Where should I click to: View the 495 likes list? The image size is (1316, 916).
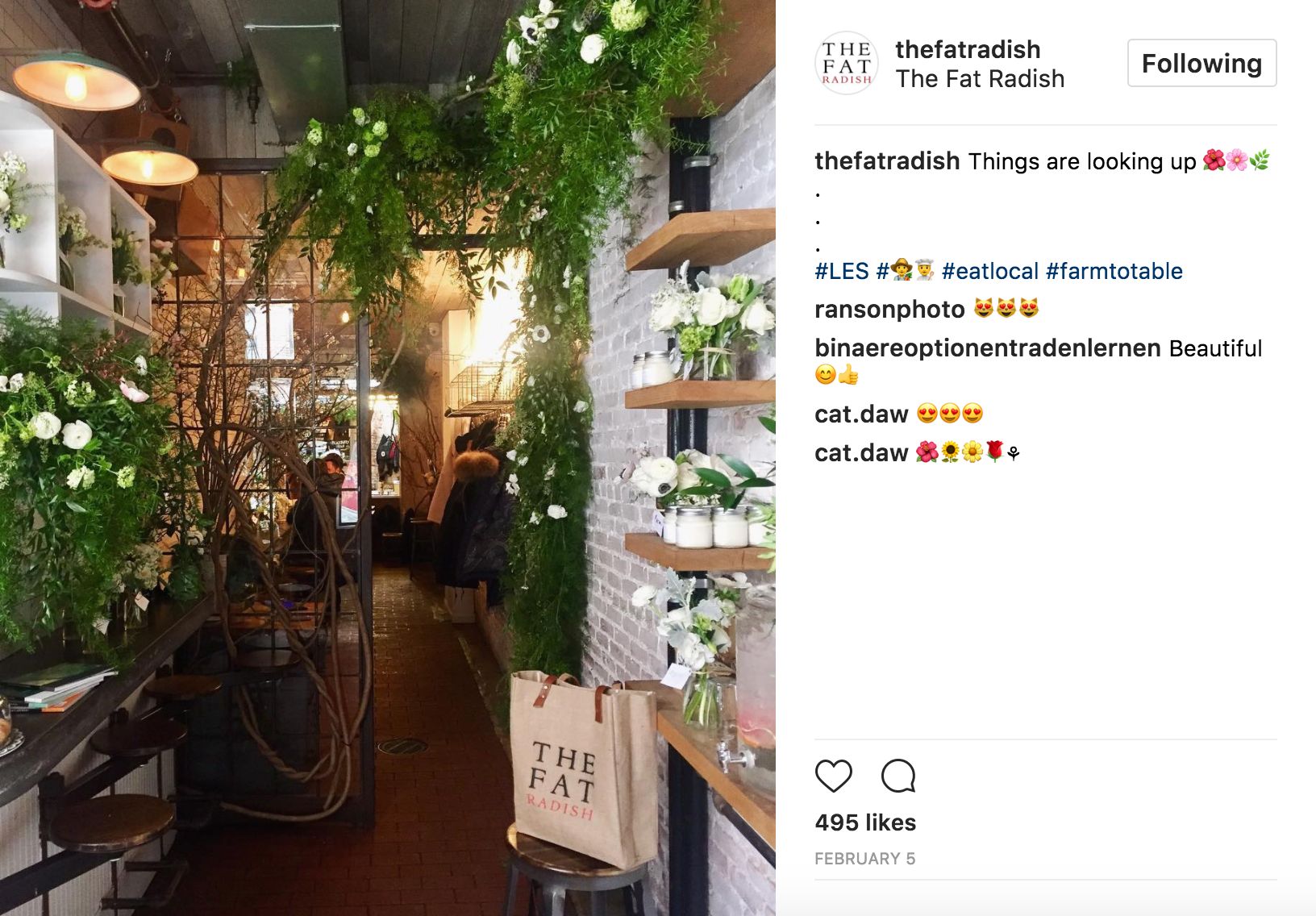coord(865,822)
